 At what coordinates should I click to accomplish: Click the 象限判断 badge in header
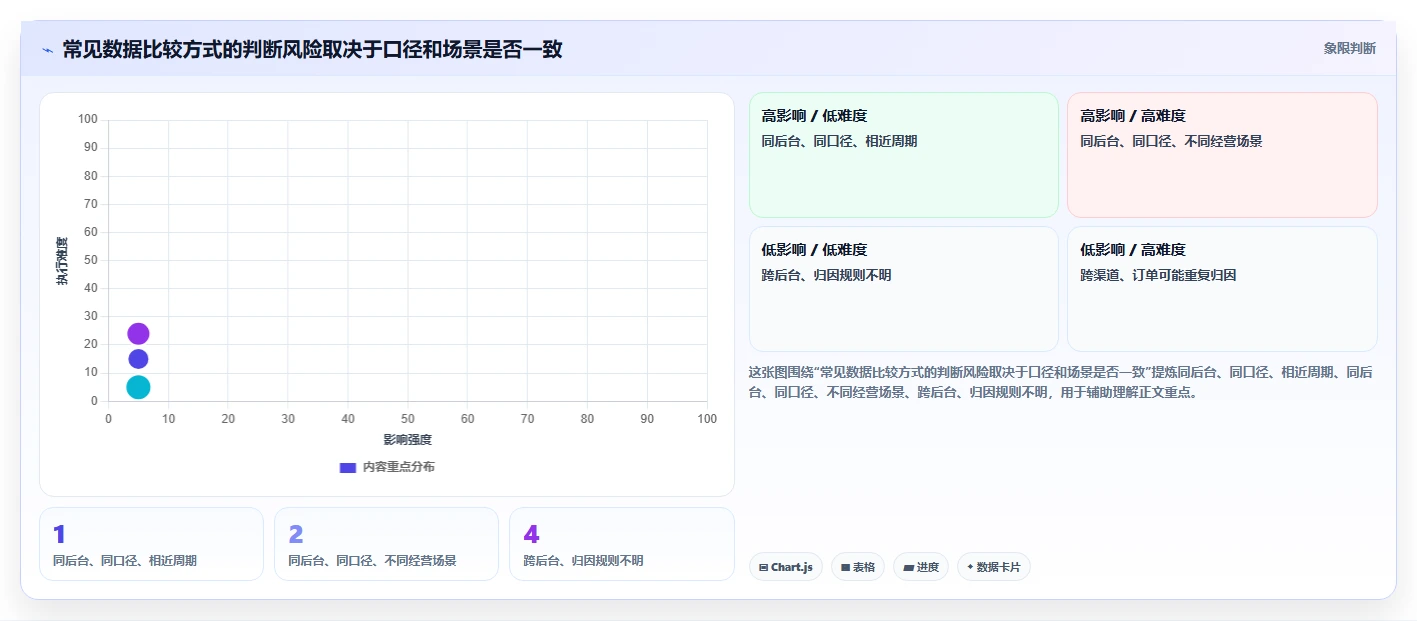[1349, 48]
